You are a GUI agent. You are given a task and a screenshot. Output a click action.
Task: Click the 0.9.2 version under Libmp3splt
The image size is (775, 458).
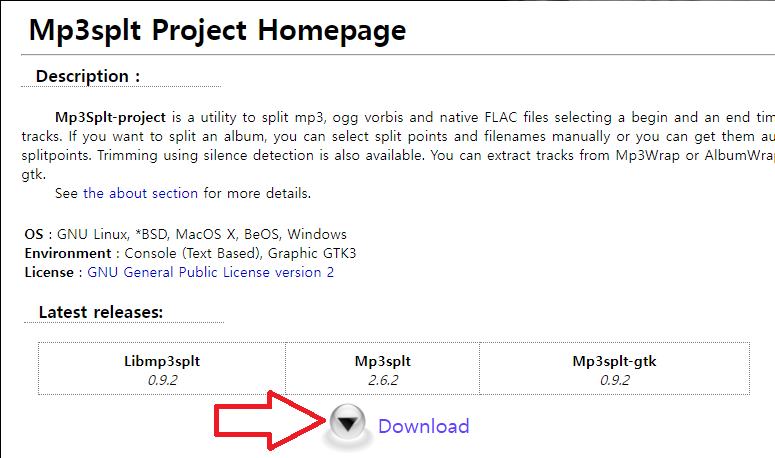(x=162, y=379)
